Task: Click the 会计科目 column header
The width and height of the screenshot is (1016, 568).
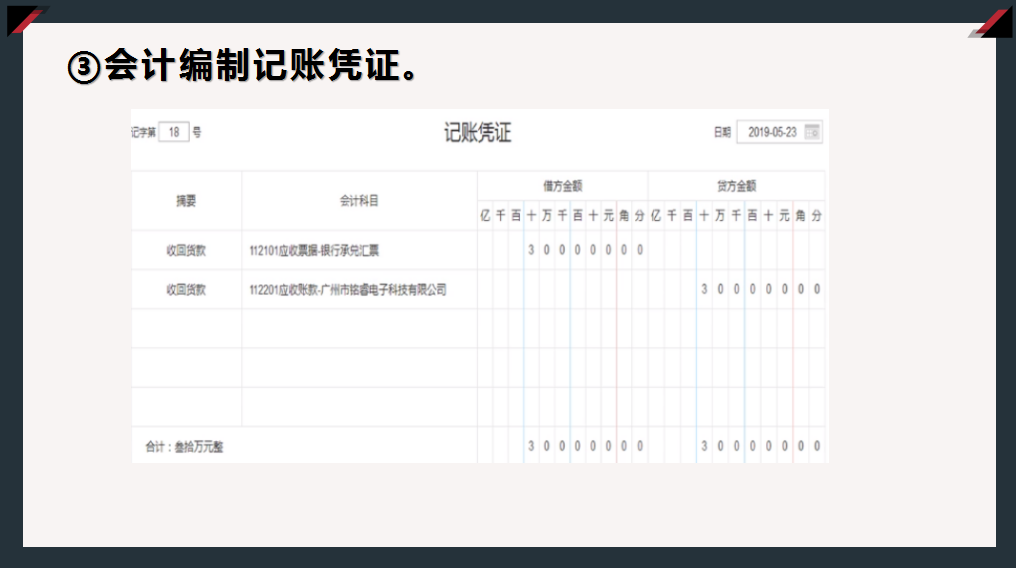Action: 359,201
